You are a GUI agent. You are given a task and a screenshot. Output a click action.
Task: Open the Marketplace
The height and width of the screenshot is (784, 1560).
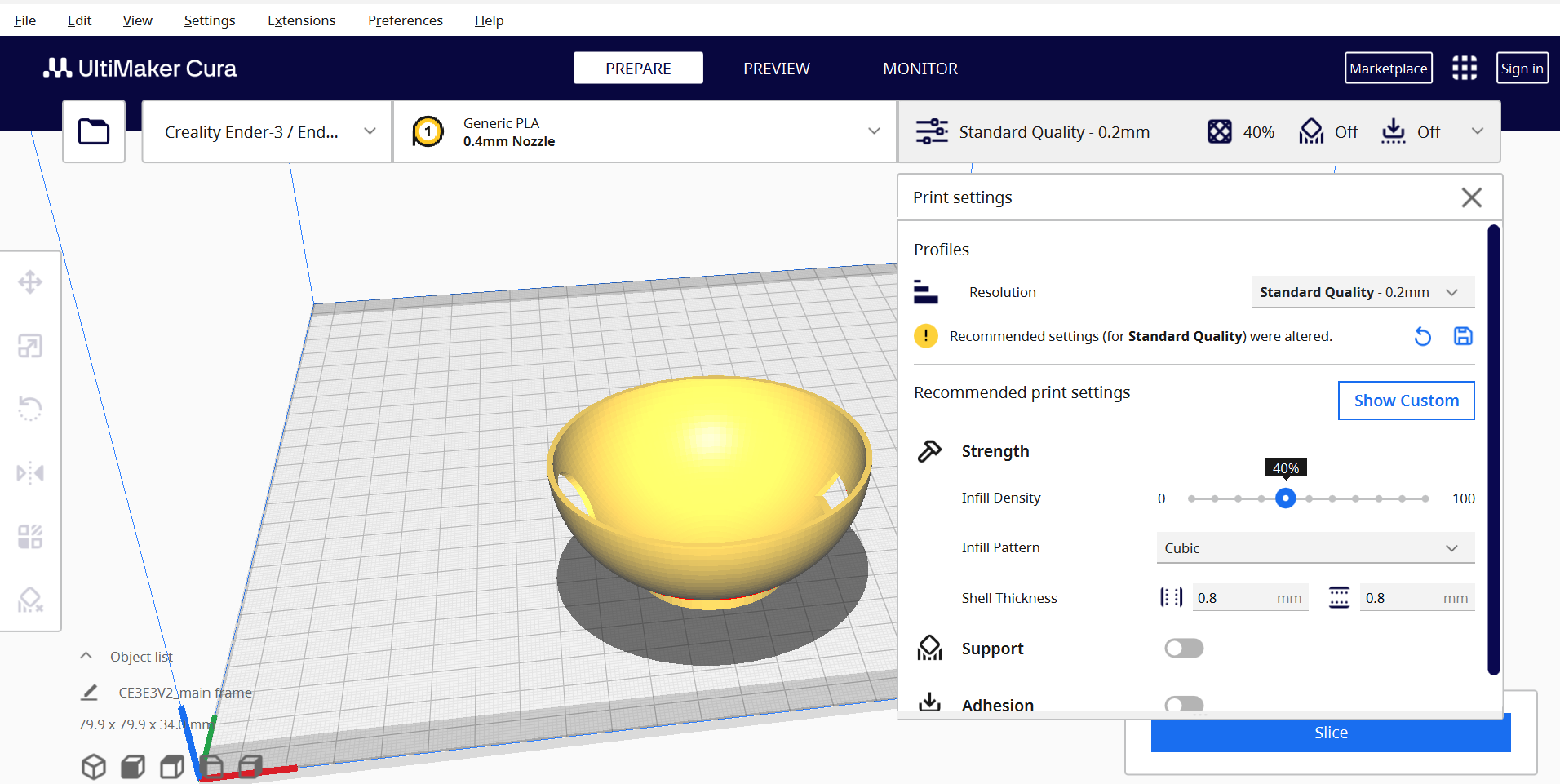click(1388, 68)
